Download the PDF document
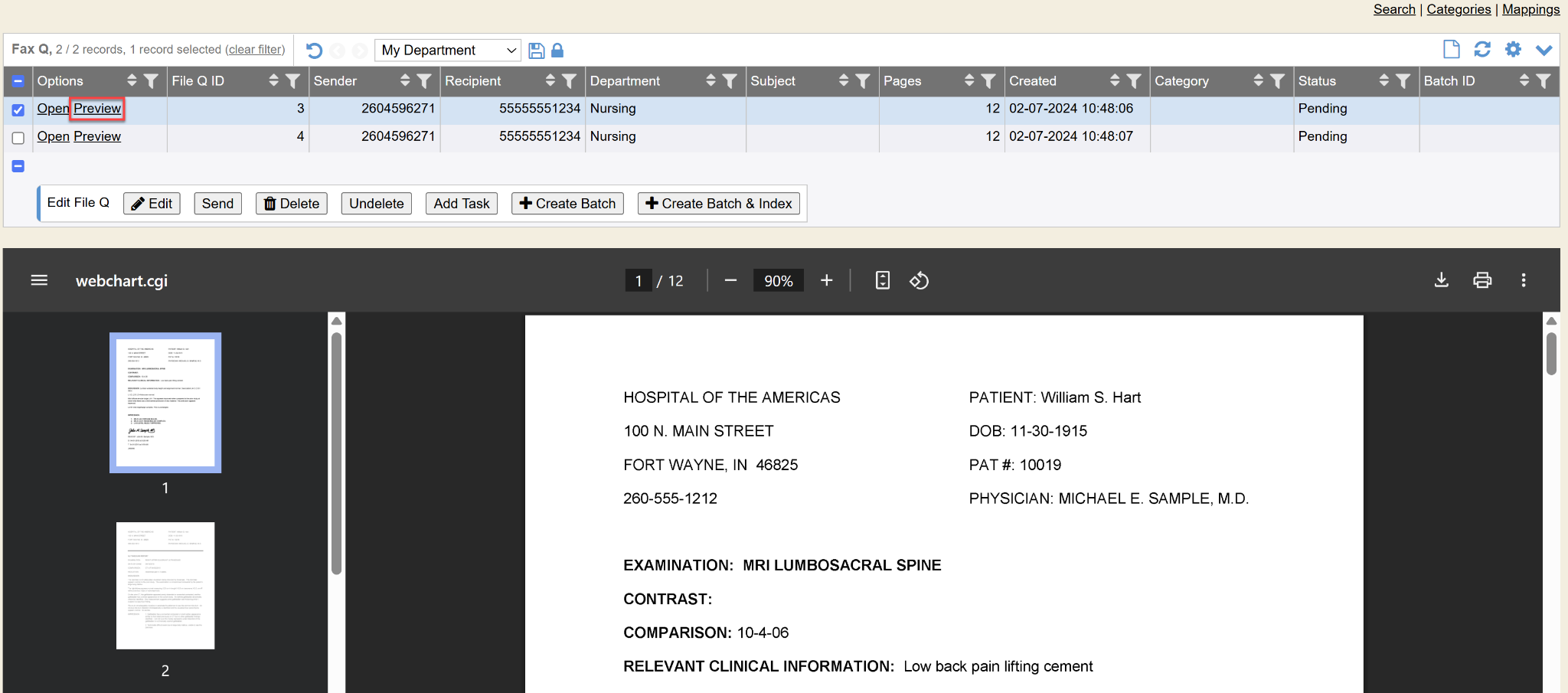 (x=1441, y=280)
